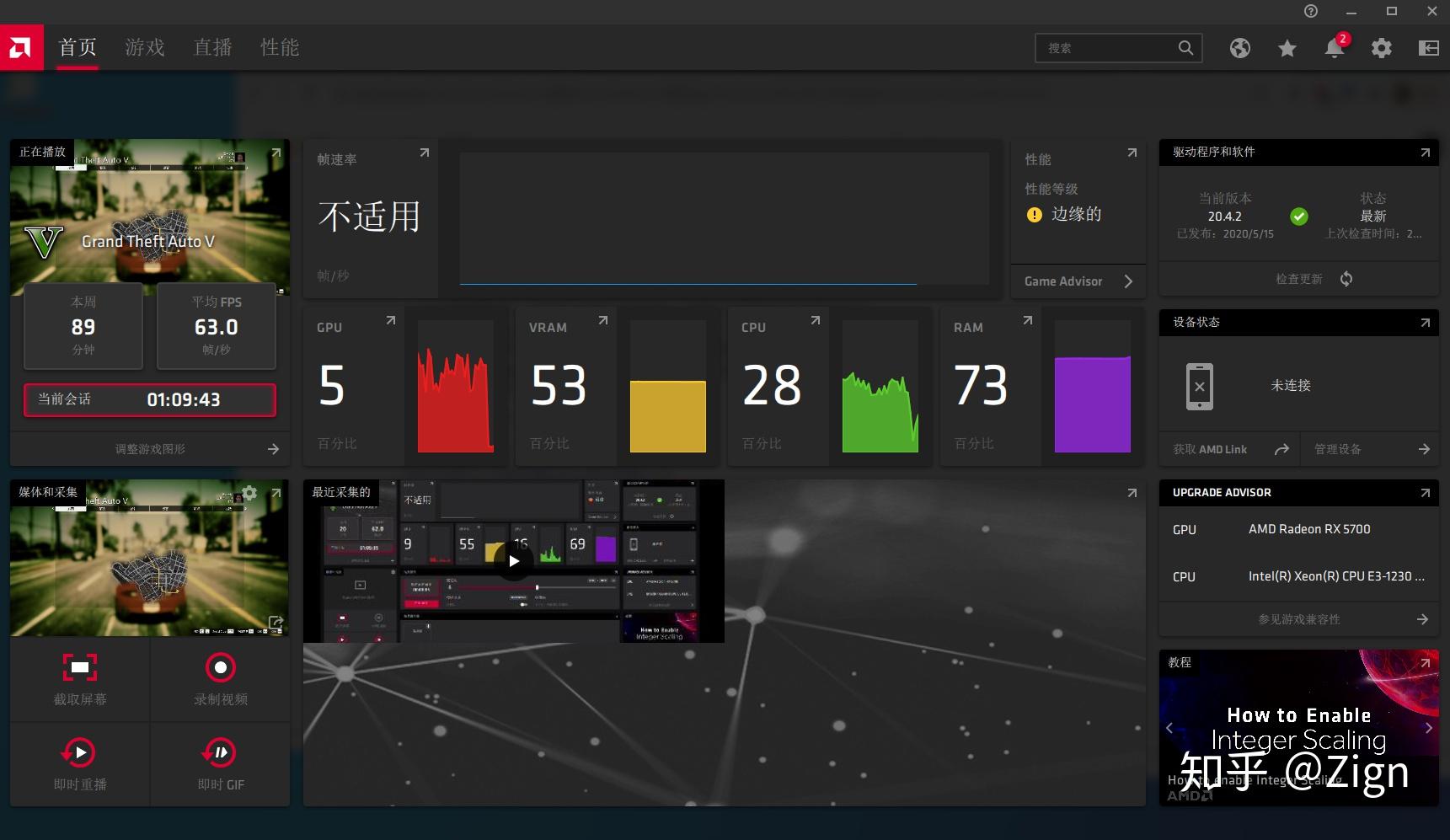This screenshot has width=1450, height=840.
Task: Click the unconnected phone device icon
Action: (x=1200, y=387)
